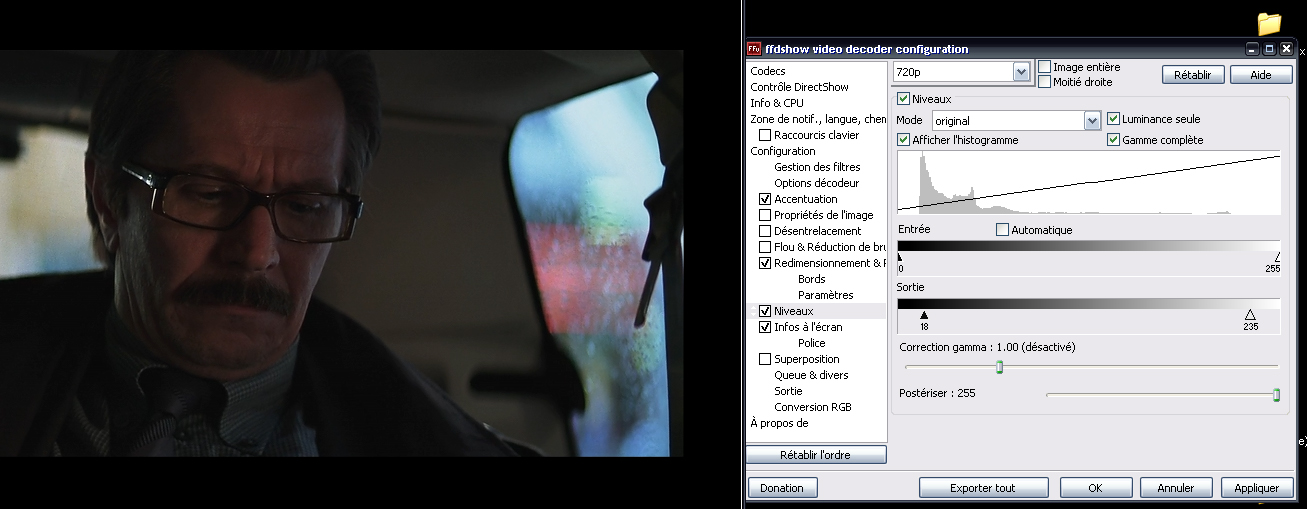Screen dimensions: 1307x509
Task: Select Info & CPU tree item
Action: [x=777, y=103]
